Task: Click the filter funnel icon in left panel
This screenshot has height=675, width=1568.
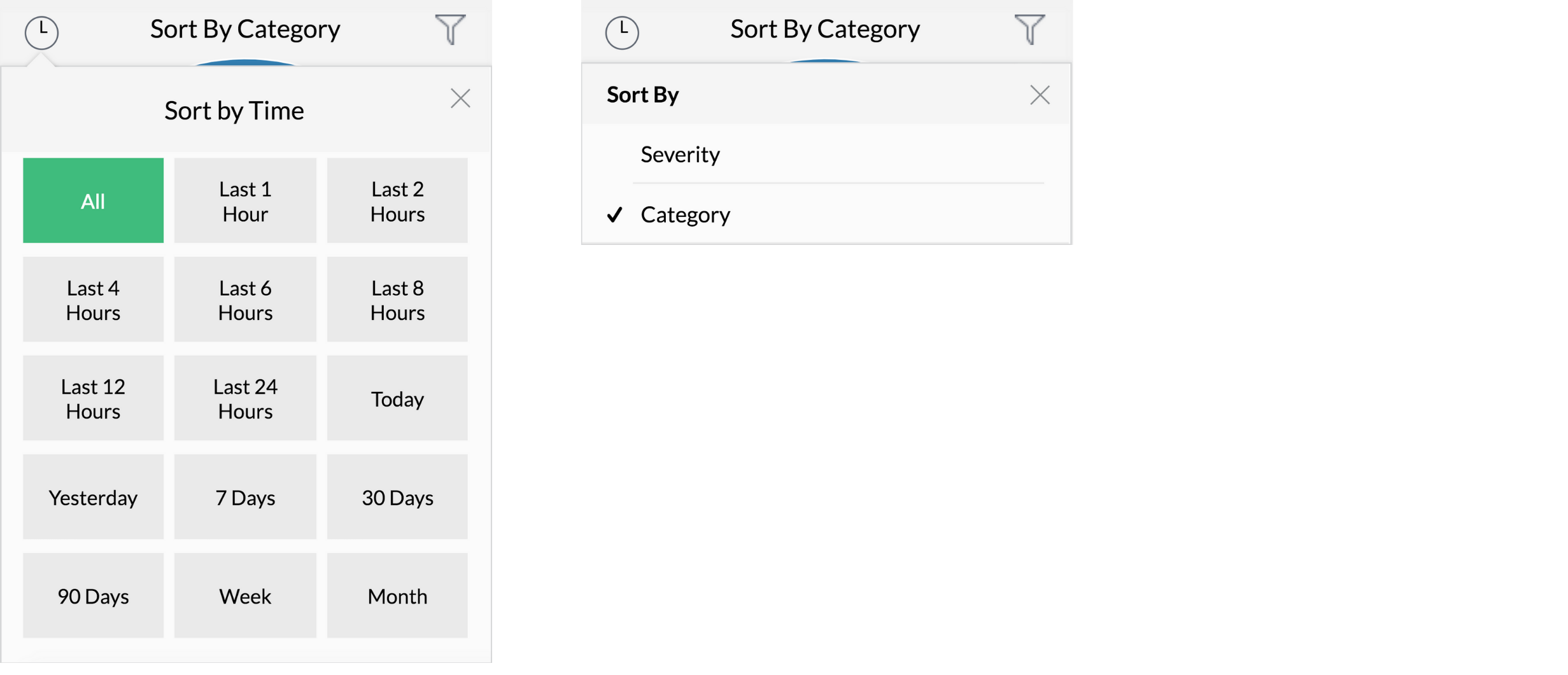Action: (x=450, y=29)
